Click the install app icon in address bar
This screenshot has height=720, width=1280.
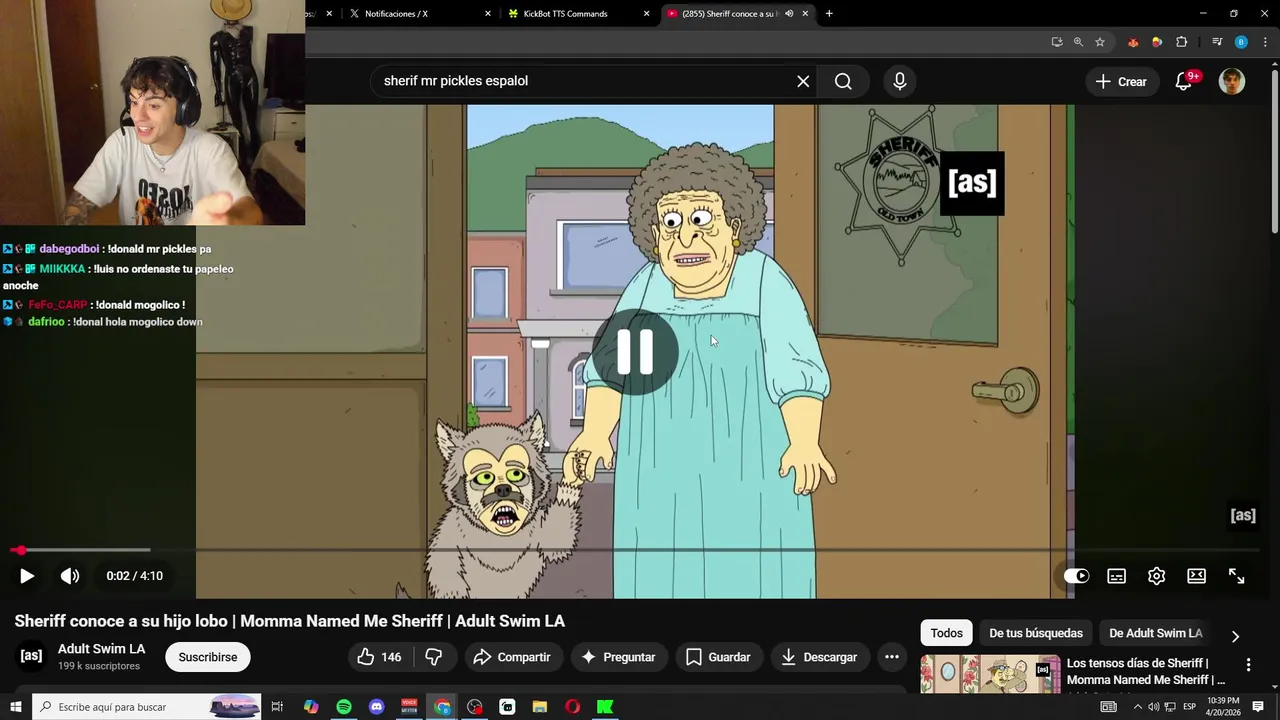[1057, 42]
